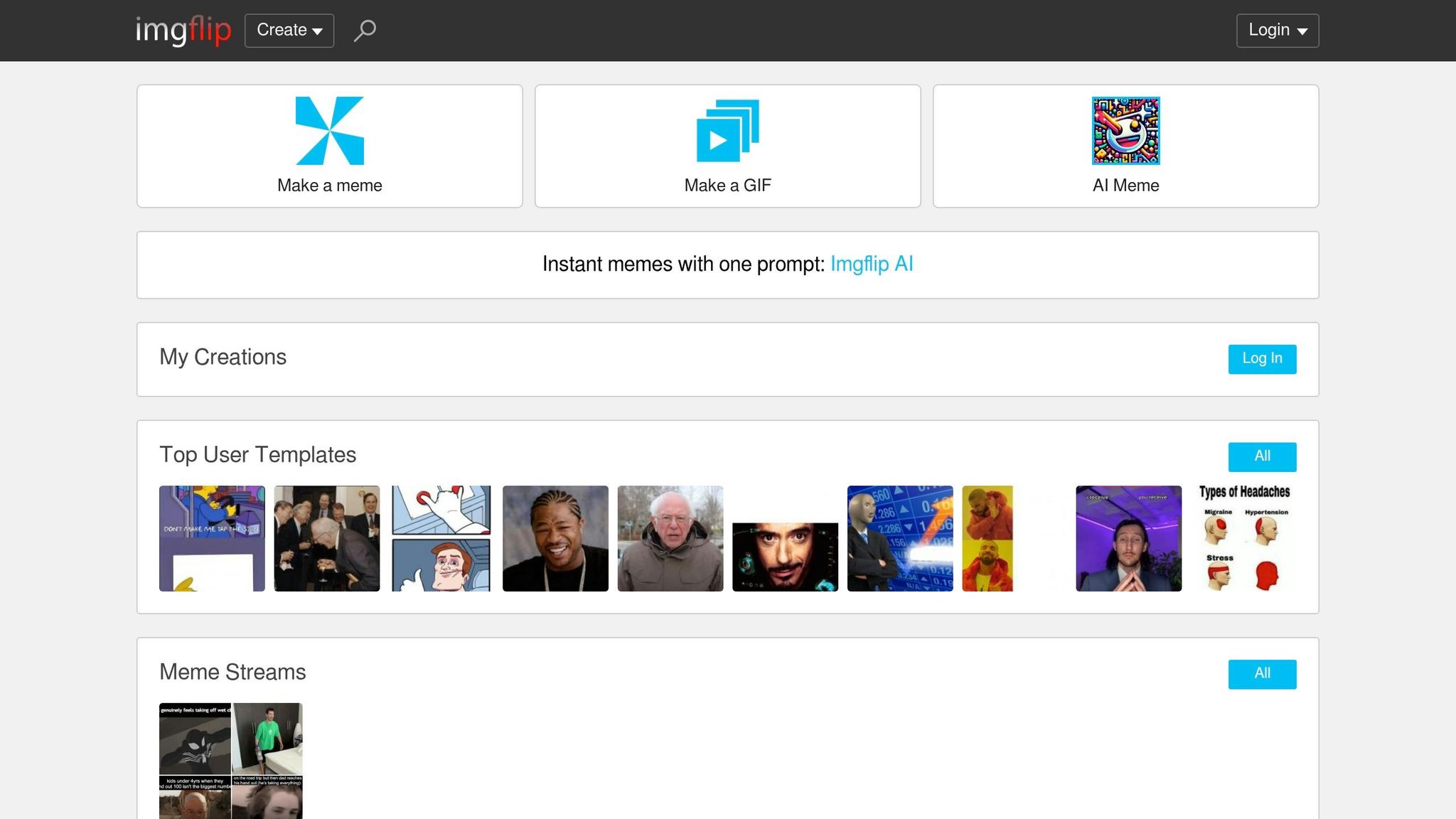Screen dimensions: 1456x819
Task: Select the two buttons sweating template
Action: tap(441, 538)
